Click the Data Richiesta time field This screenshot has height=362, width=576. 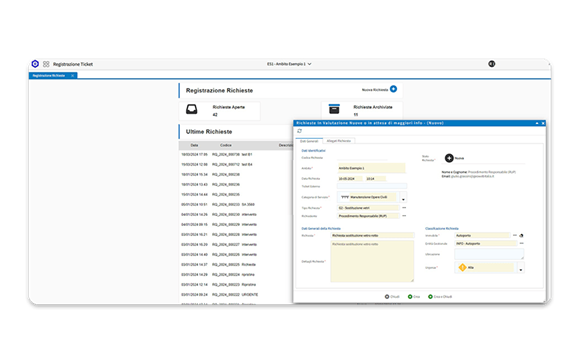[x=375, y=179]
